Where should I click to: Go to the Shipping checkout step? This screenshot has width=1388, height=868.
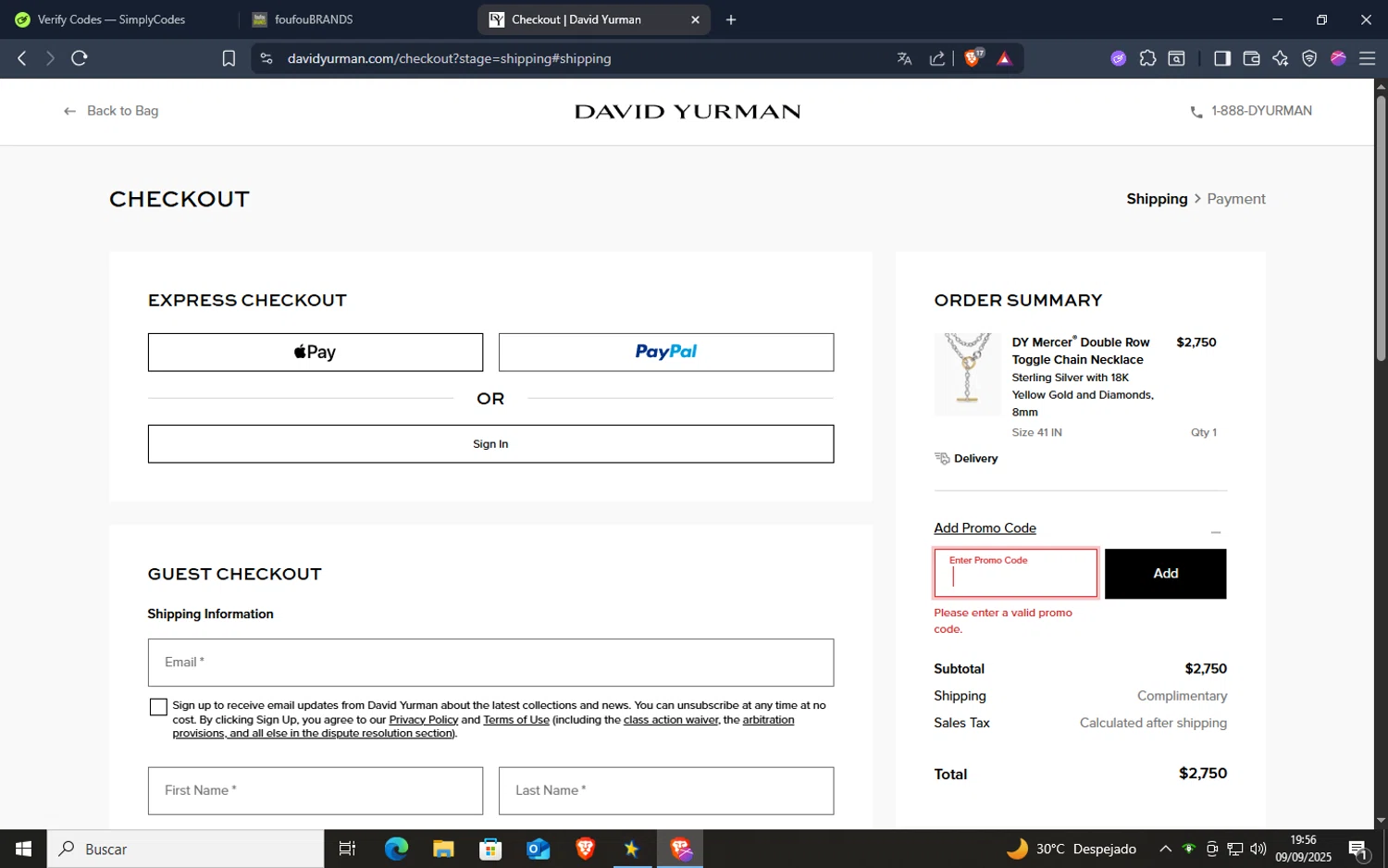[1157, 199]
